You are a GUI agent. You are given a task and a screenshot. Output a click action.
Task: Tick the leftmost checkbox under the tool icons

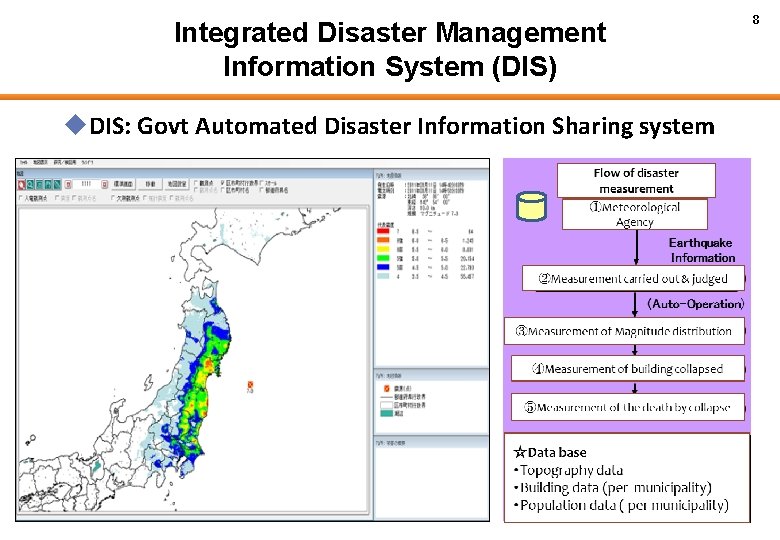[20, 198]
